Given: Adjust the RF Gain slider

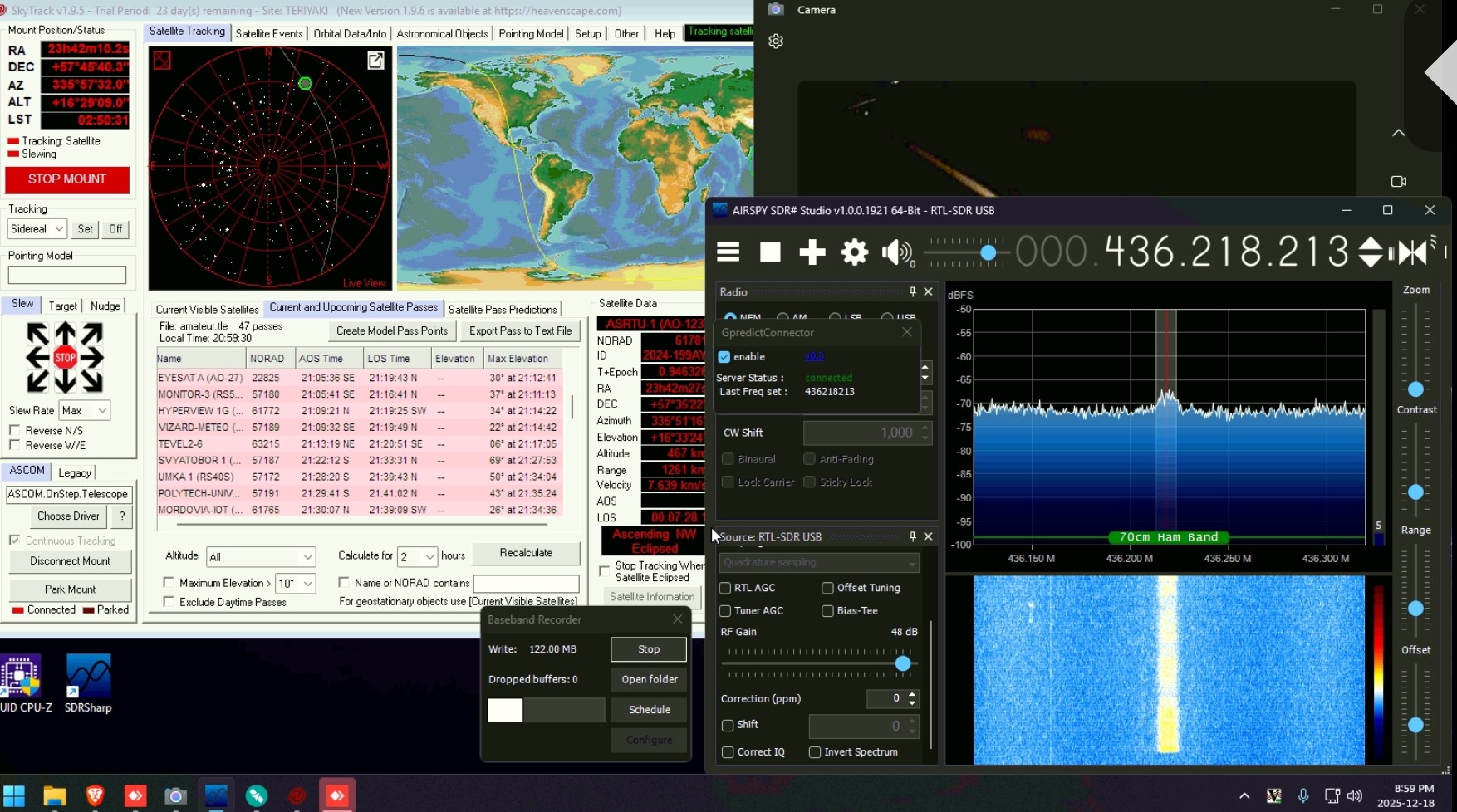Looking at the screenshot, I should point(903,663).
